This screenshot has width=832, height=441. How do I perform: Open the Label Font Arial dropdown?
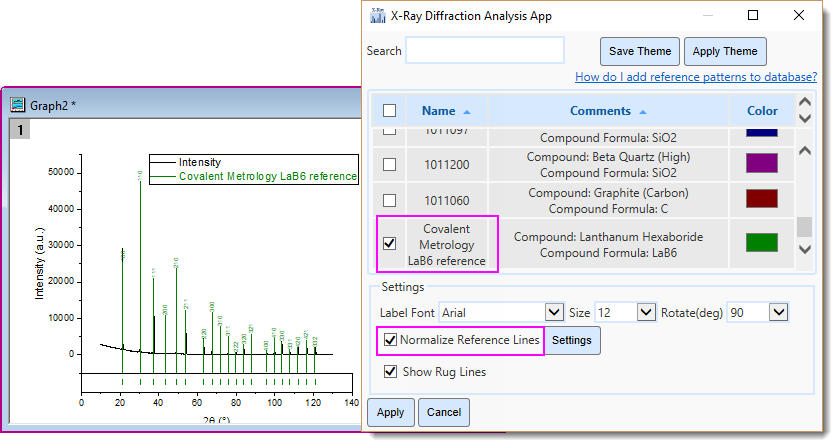[554, 312]
